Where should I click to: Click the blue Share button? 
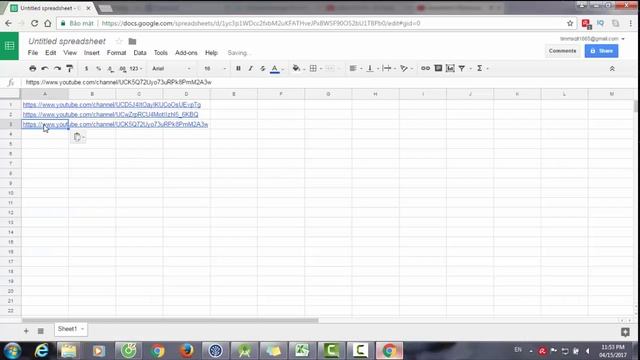601,51
